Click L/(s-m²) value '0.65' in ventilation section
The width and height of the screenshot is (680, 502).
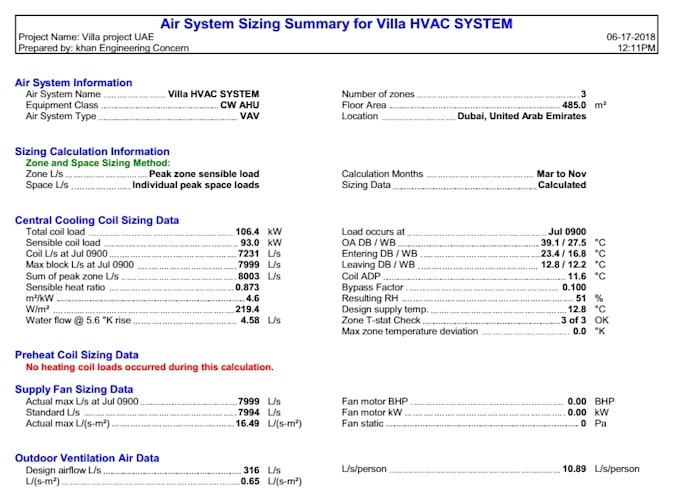point(250,481)
